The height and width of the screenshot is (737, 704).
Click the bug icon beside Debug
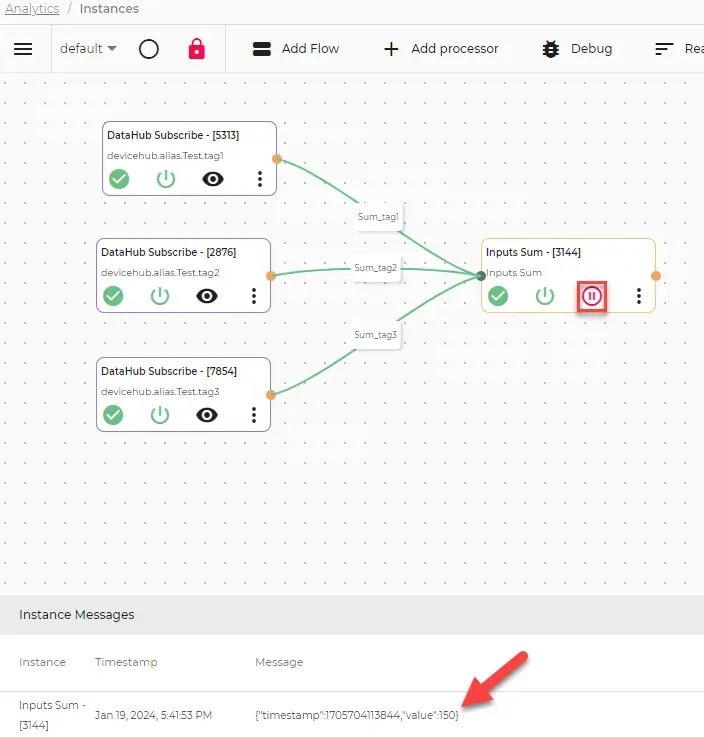[x=551, y=49]
